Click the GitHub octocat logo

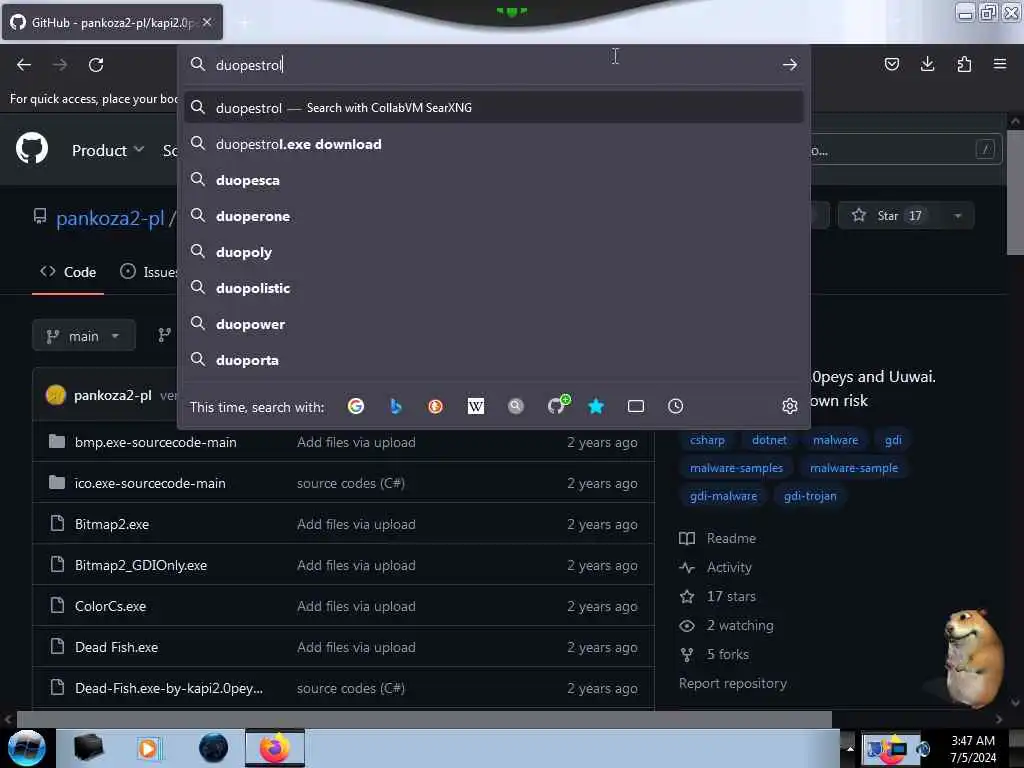[32, 149]
